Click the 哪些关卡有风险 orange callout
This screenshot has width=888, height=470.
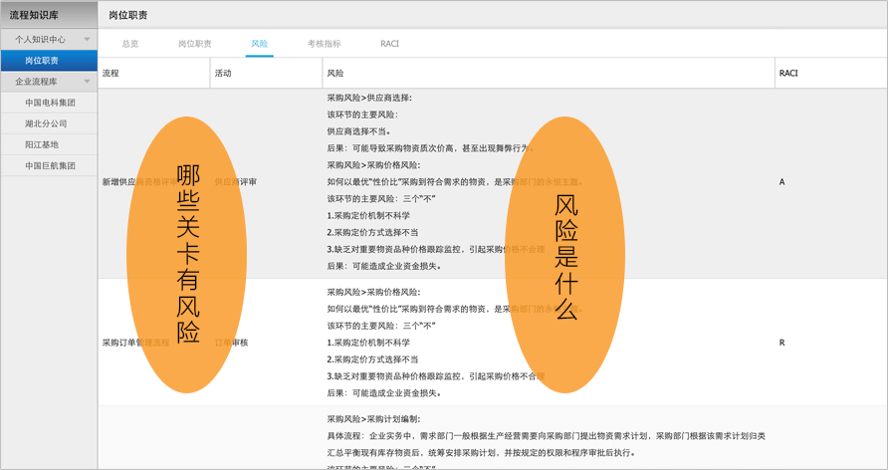(x=188, y=254)
